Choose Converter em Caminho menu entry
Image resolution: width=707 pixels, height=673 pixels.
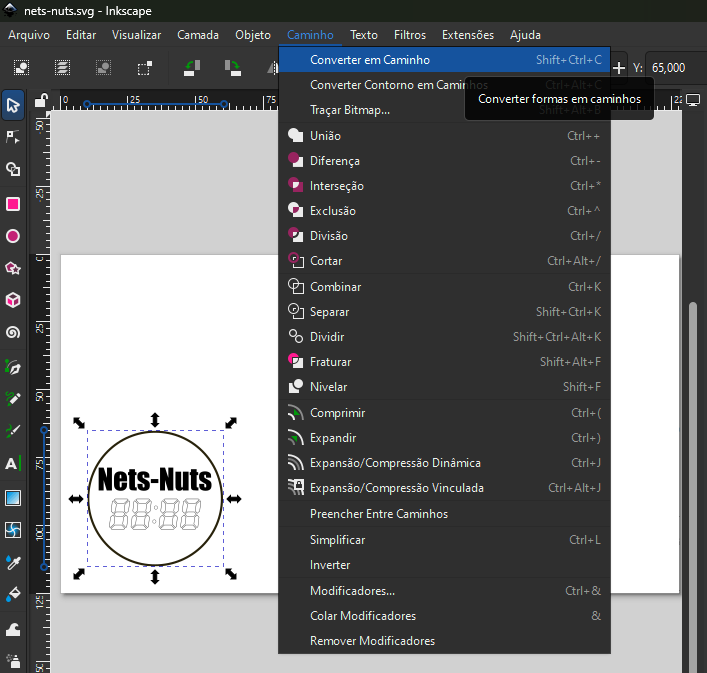tap(369, 60)
